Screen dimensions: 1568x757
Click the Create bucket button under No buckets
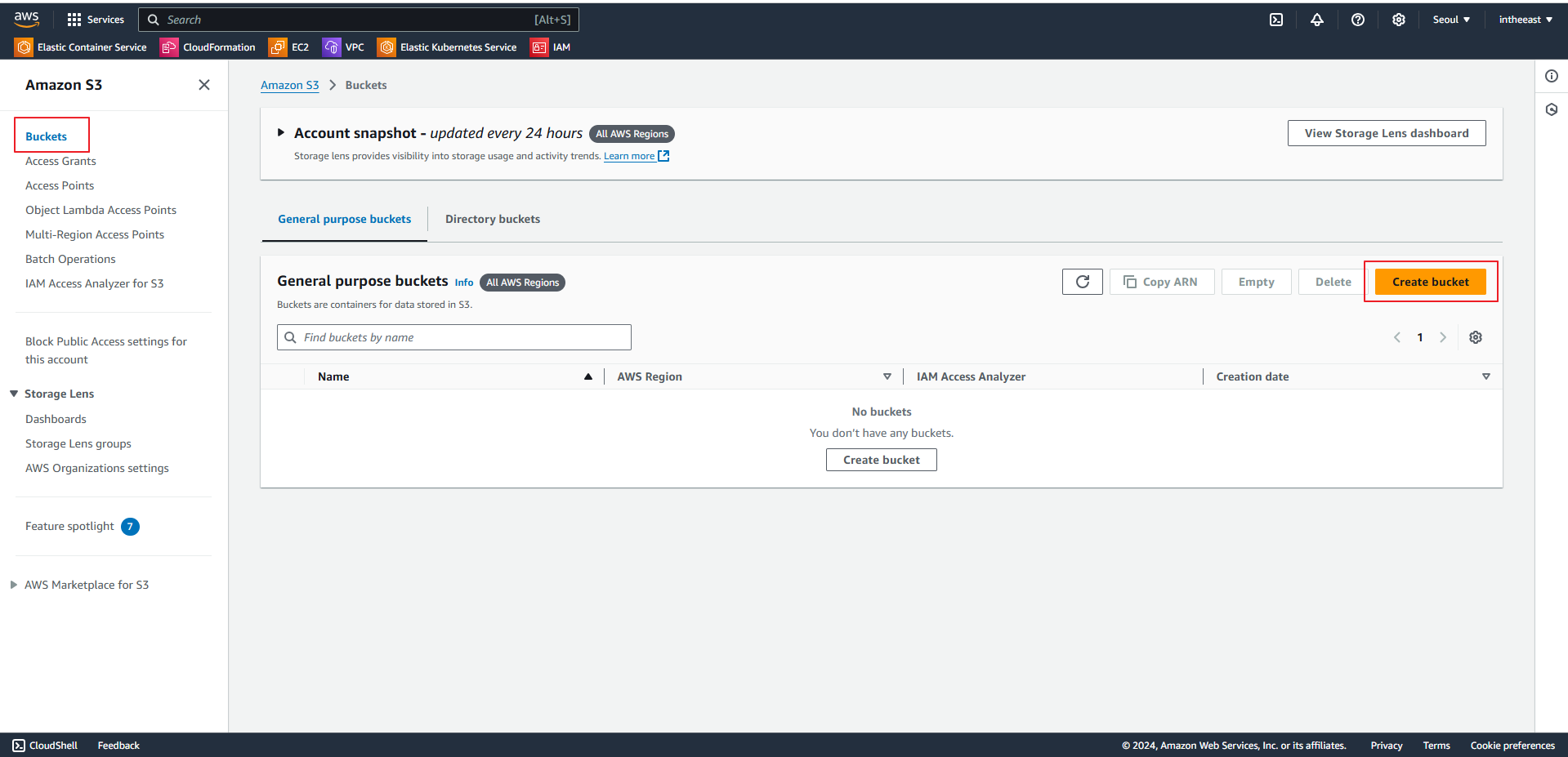(x=882, y=460)
